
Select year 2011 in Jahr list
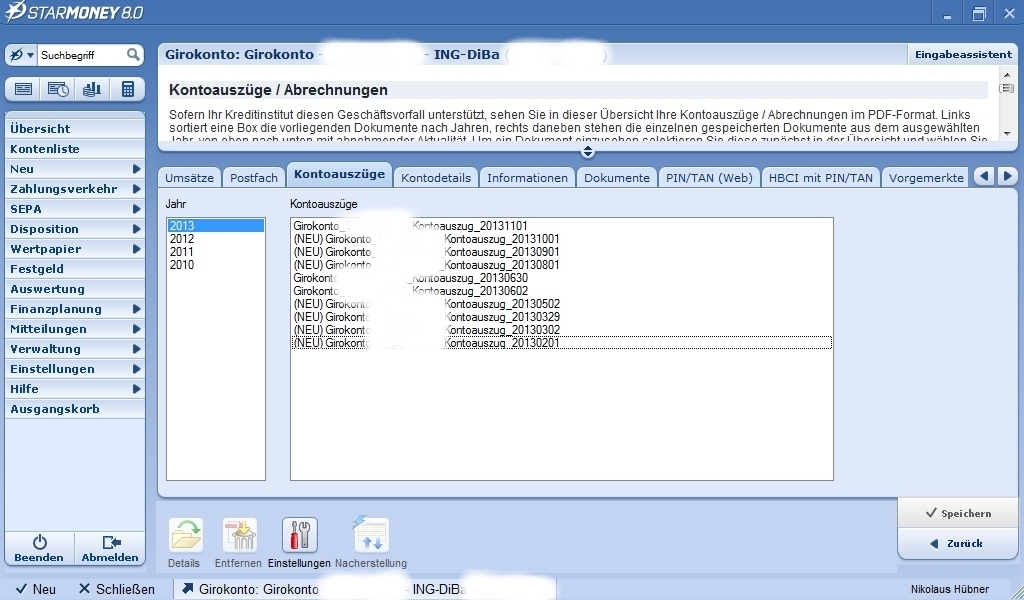[x=216, y=252]
